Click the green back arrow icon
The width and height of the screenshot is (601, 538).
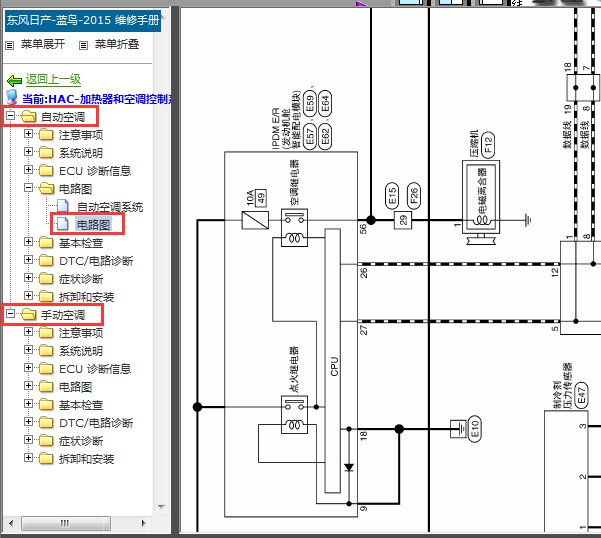click(14, 80)
